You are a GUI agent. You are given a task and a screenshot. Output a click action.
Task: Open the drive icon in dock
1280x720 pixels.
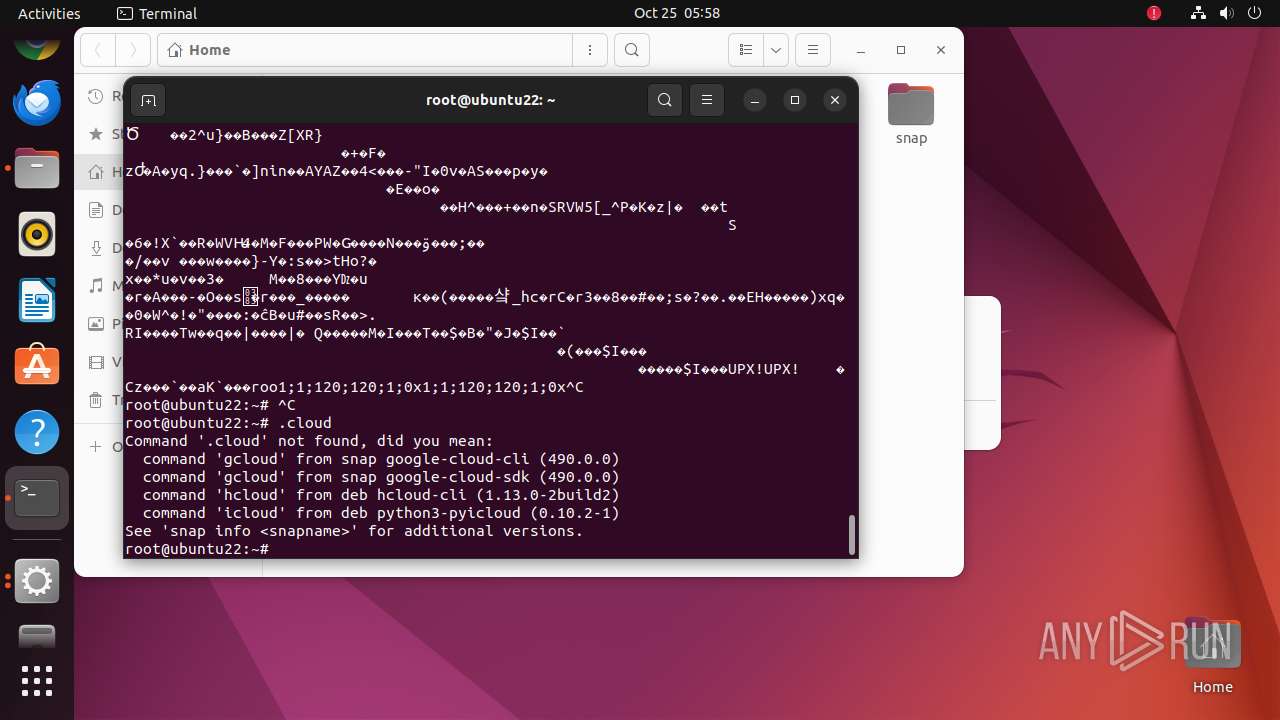(x=37, y=636)
